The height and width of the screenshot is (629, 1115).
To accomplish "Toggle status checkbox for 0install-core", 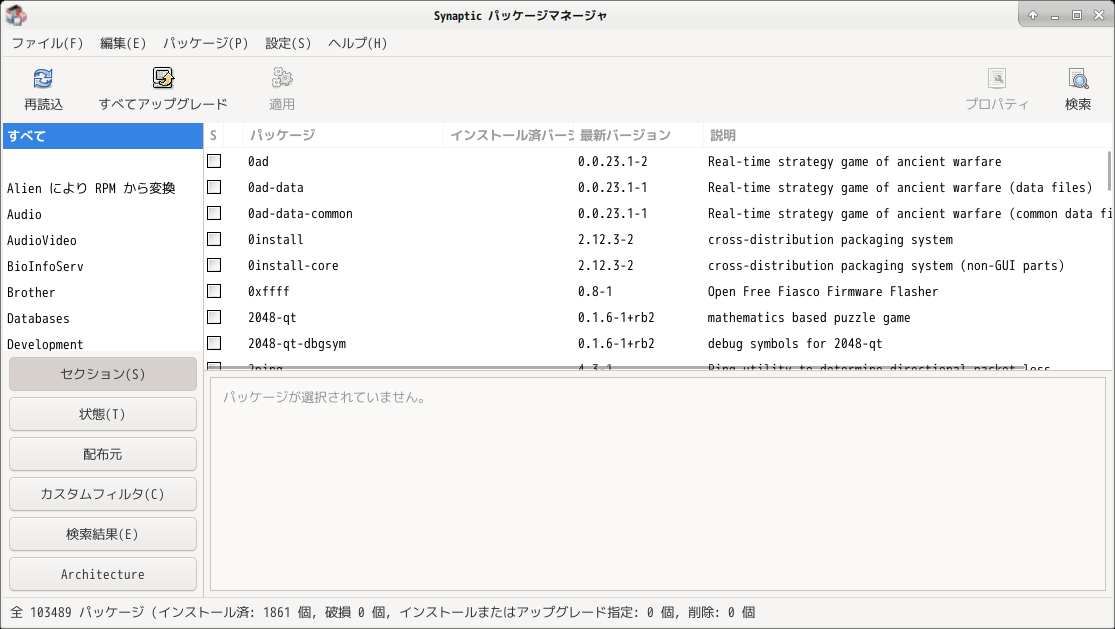I will [x=214, y=265].
